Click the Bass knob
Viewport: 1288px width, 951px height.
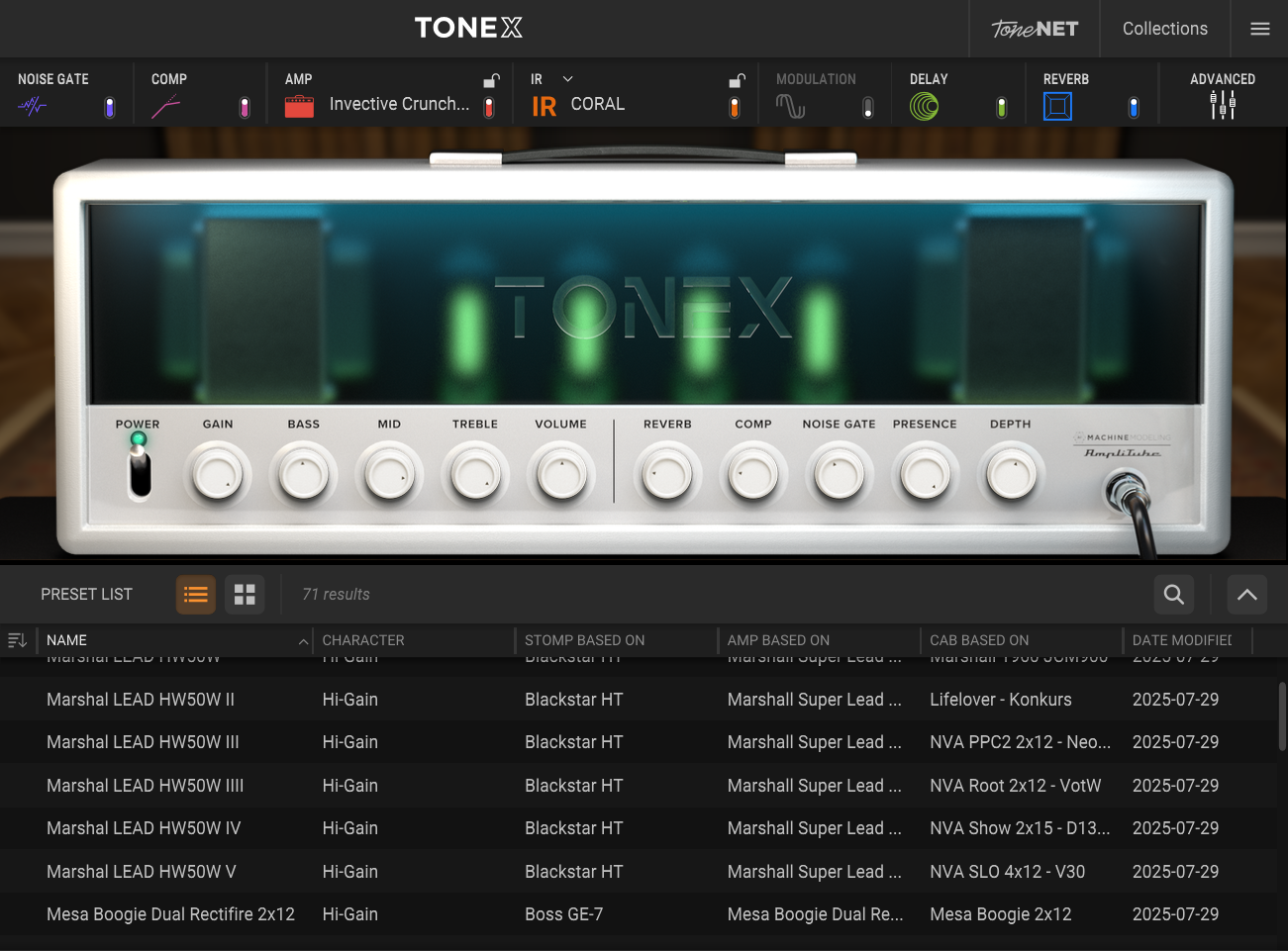pos(304,476)
